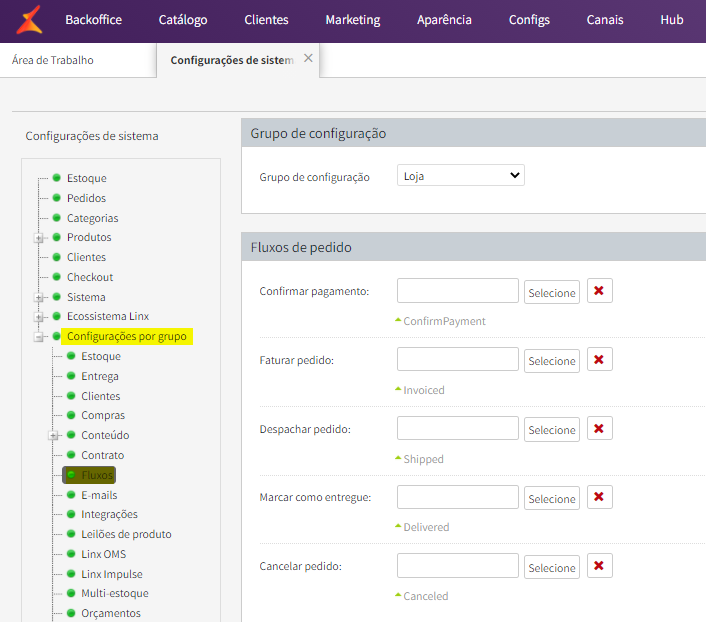Select Produtos in the tree
Viewport: 706px width, 622px height.
[89, 237]
